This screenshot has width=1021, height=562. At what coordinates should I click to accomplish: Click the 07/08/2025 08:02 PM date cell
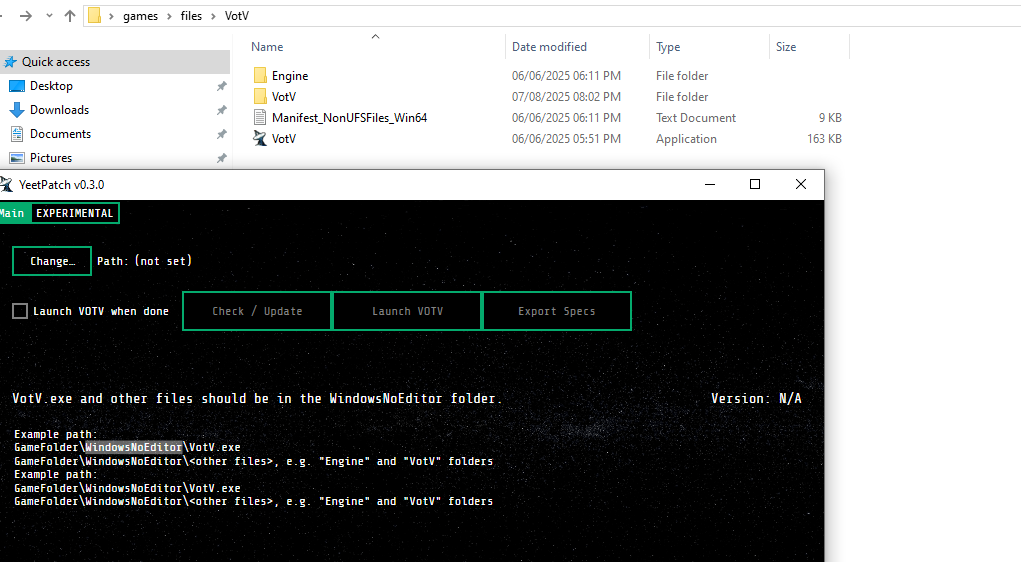pos(566,96)
